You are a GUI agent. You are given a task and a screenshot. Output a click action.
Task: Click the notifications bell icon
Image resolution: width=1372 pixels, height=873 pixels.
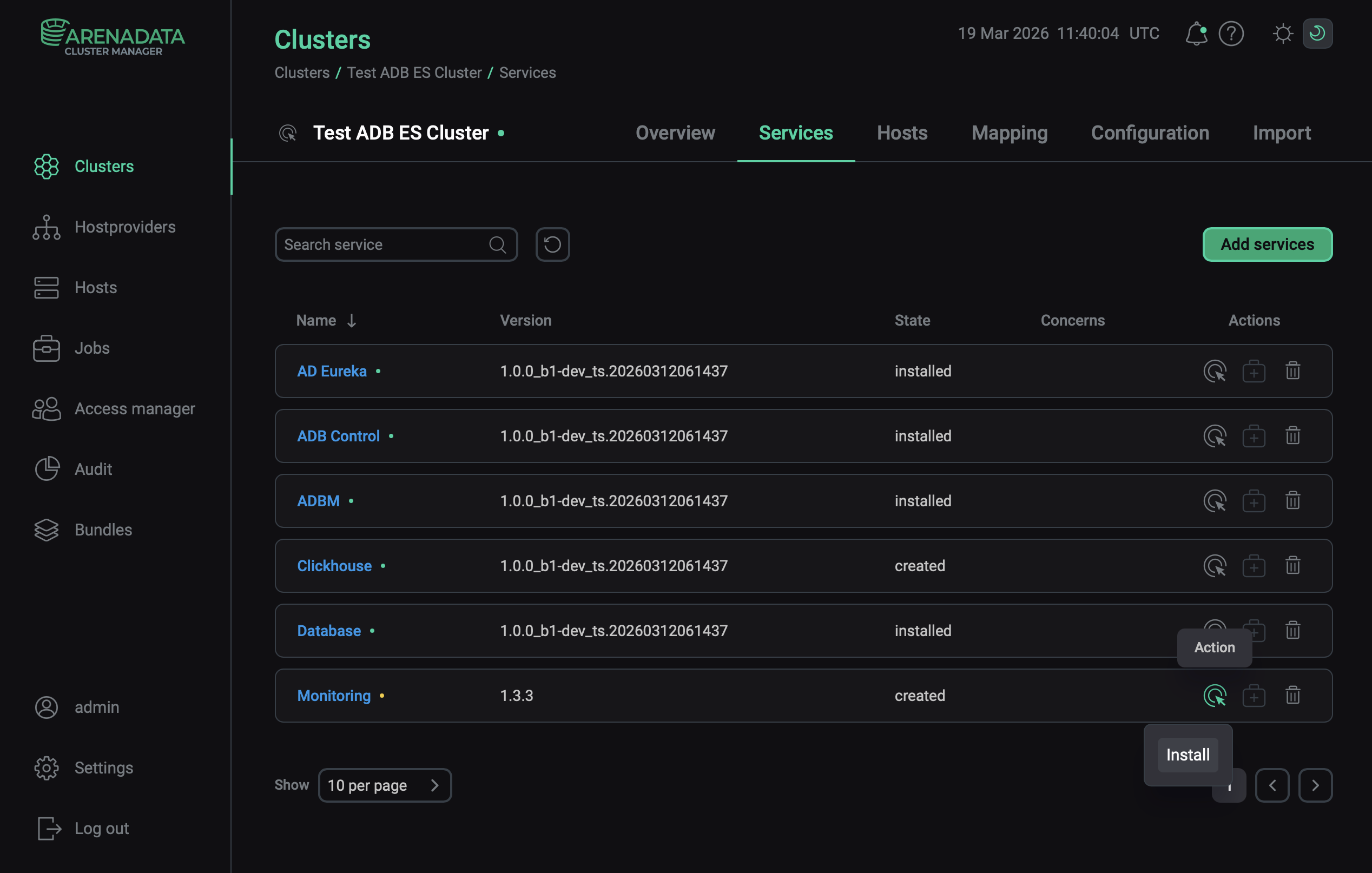click(1196, 34)
